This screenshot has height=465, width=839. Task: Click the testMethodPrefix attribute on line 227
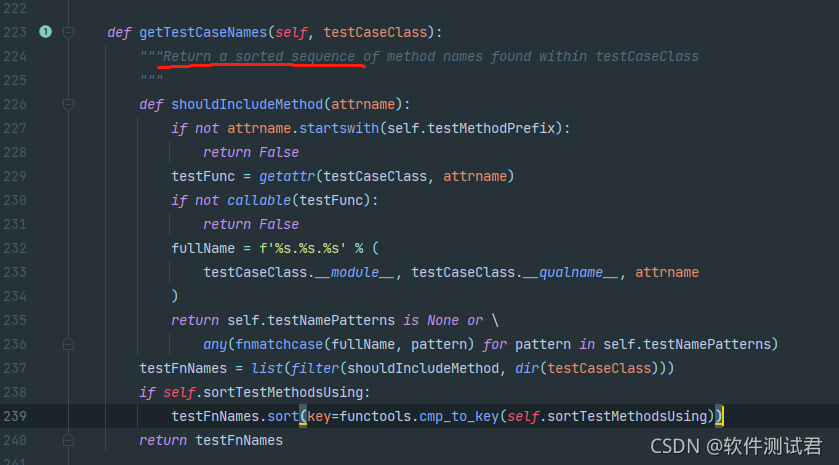pos(491,128)
